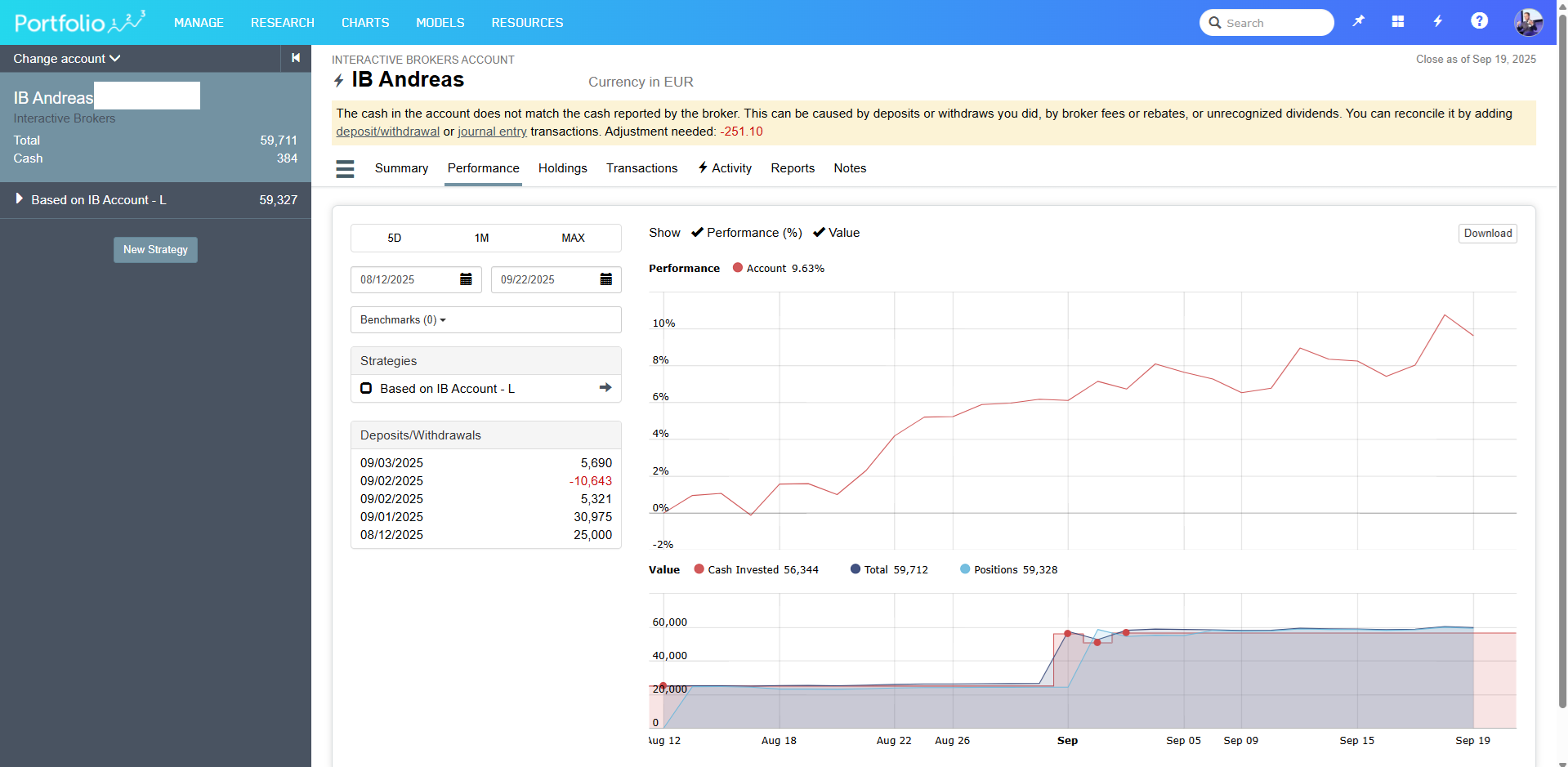Viewport: 1568px width, 767px height.
Task: Toggle the Account series in Performance legend
Action: tap(738, 268)
